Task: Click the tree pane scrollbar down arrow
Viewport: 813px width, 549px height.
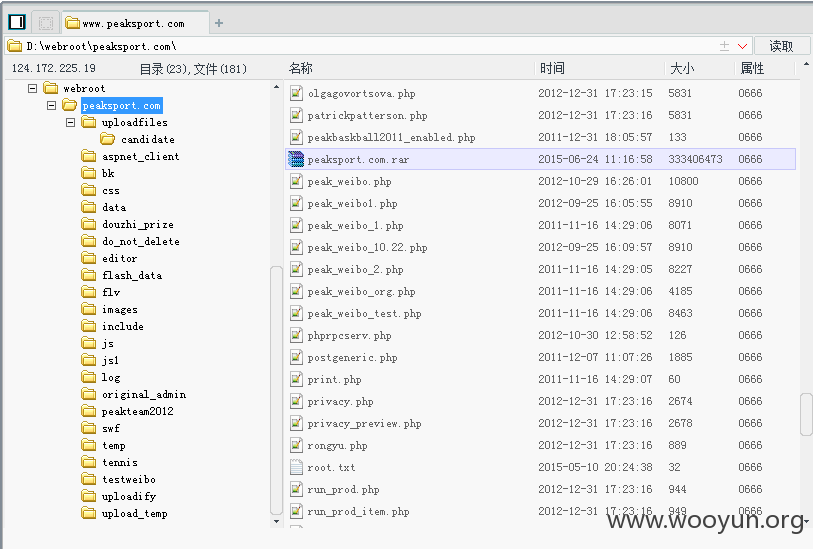Action: pyautogui.click(x=276, y=522)
